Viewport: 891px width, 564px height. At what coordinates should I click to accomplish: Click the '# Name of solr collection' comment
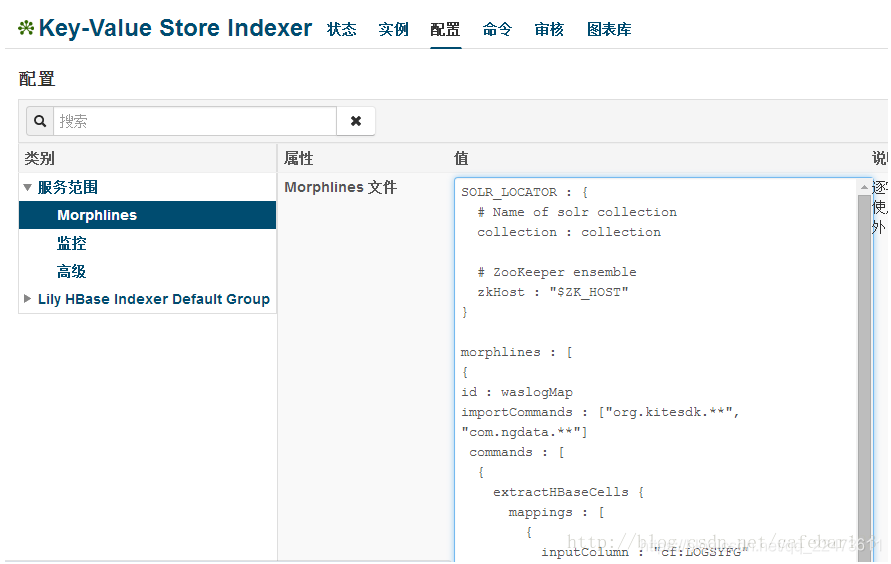[577, 212]
